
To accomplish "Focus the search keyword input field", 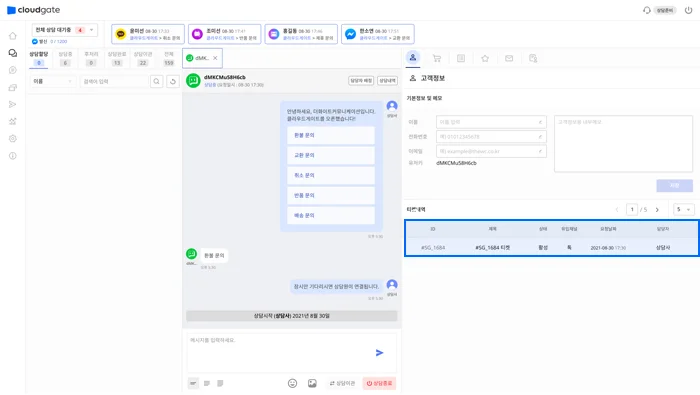I will point(114,81).
